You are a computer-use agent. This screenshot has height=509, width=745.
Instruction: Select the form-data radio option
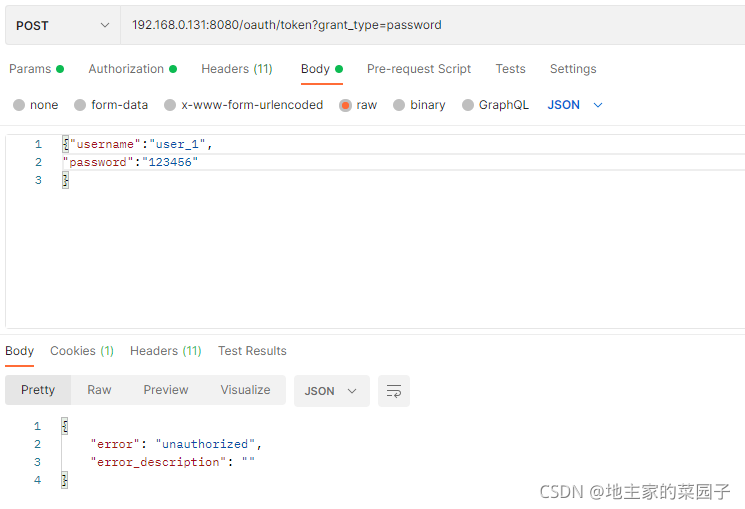pos(111,105)
